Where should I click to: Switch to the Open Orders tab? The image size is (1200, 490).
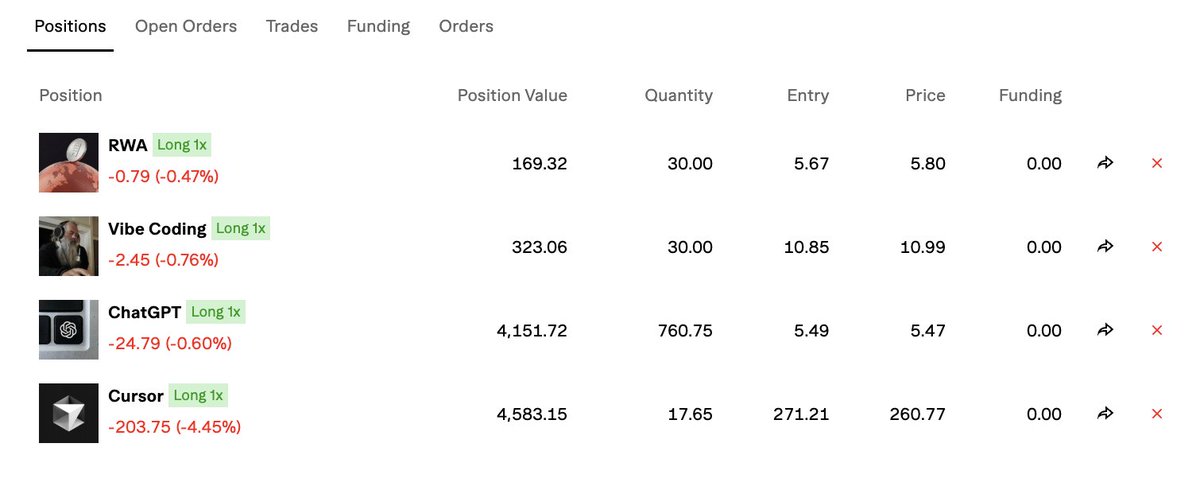186,26
